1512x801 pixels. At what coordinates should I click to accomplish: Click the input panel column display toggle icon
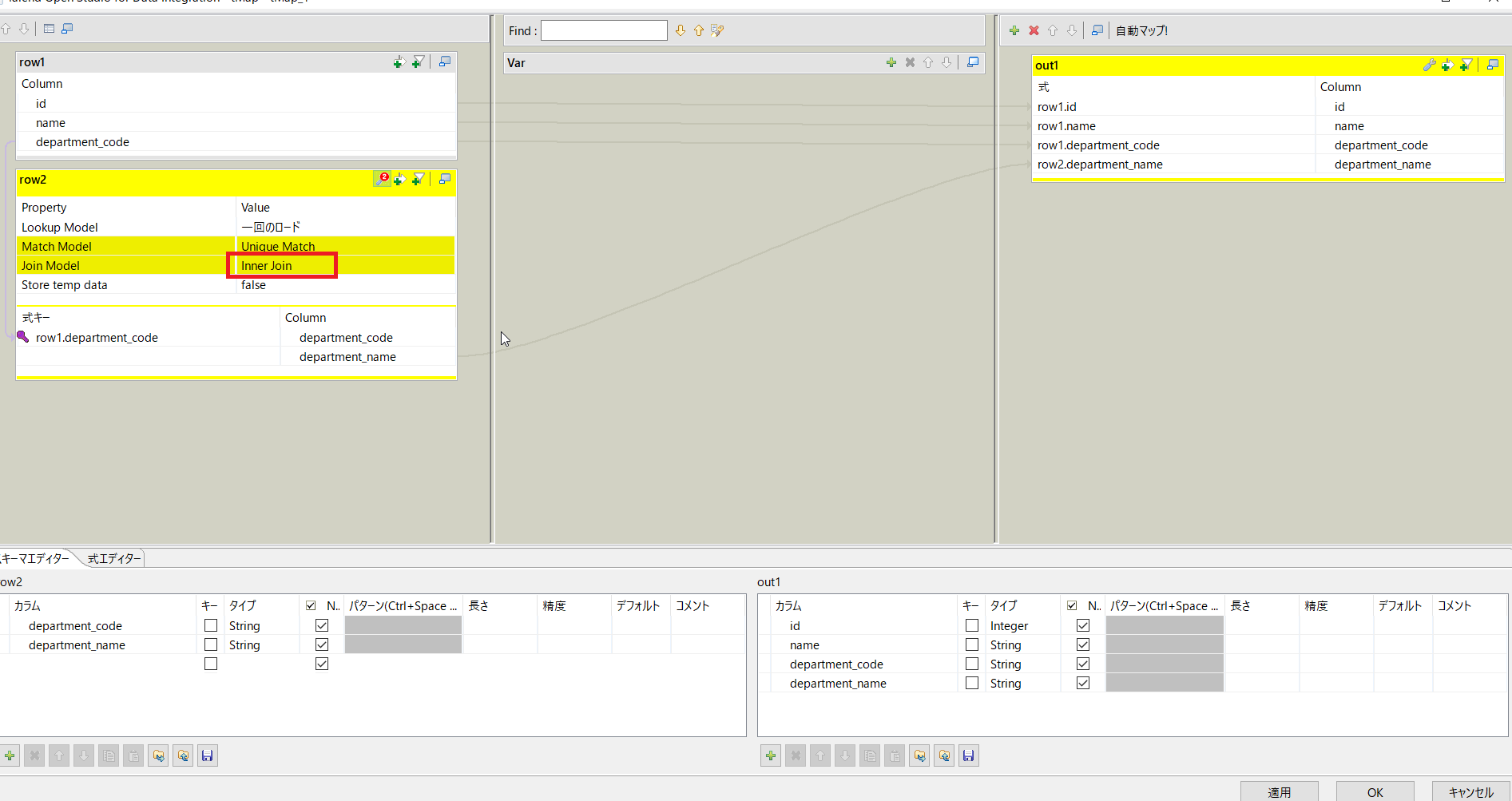click(x=49, y=29)
